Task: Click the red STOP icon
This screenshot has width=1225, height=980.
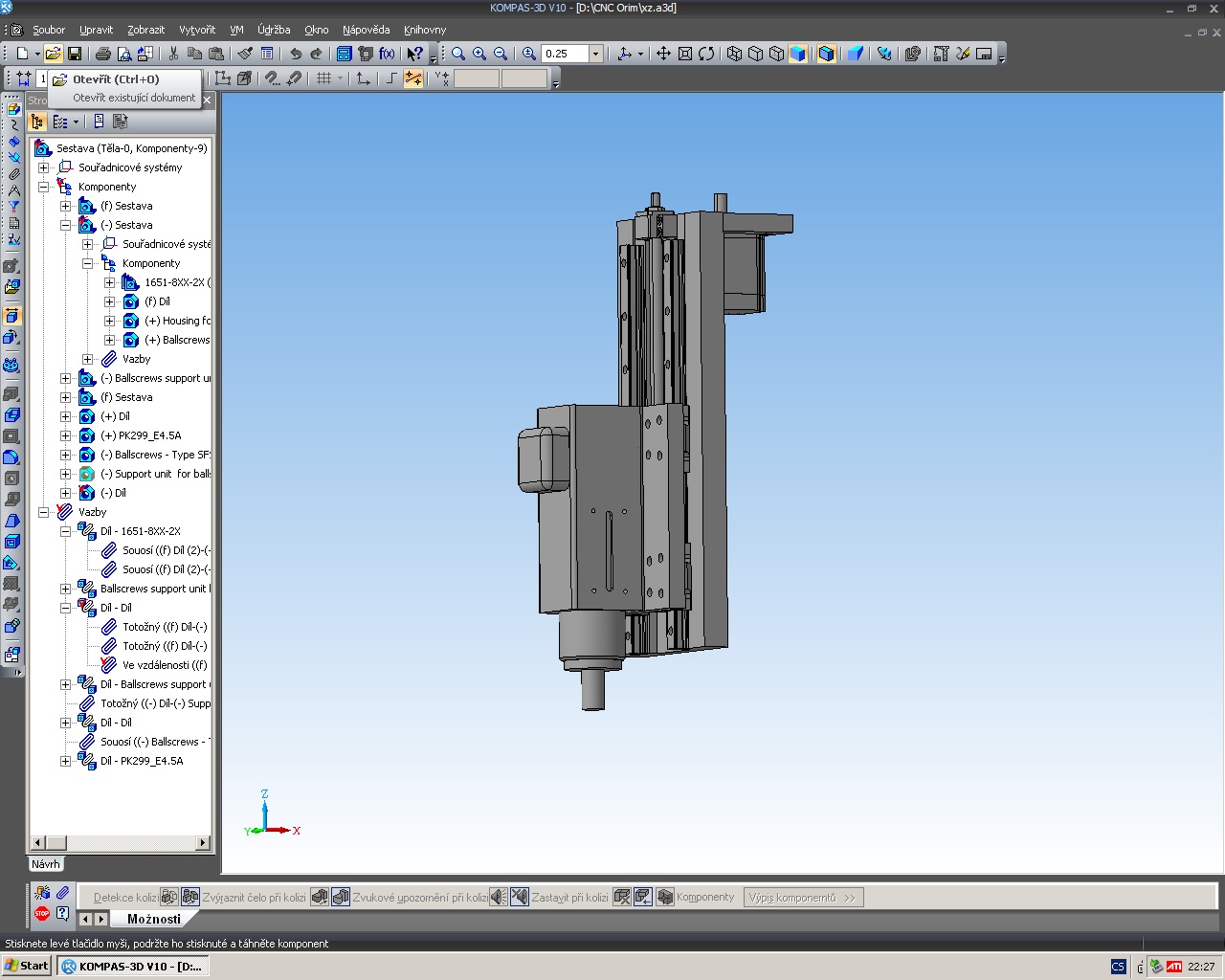Action: pyautogui.click(x=42, y=914)
